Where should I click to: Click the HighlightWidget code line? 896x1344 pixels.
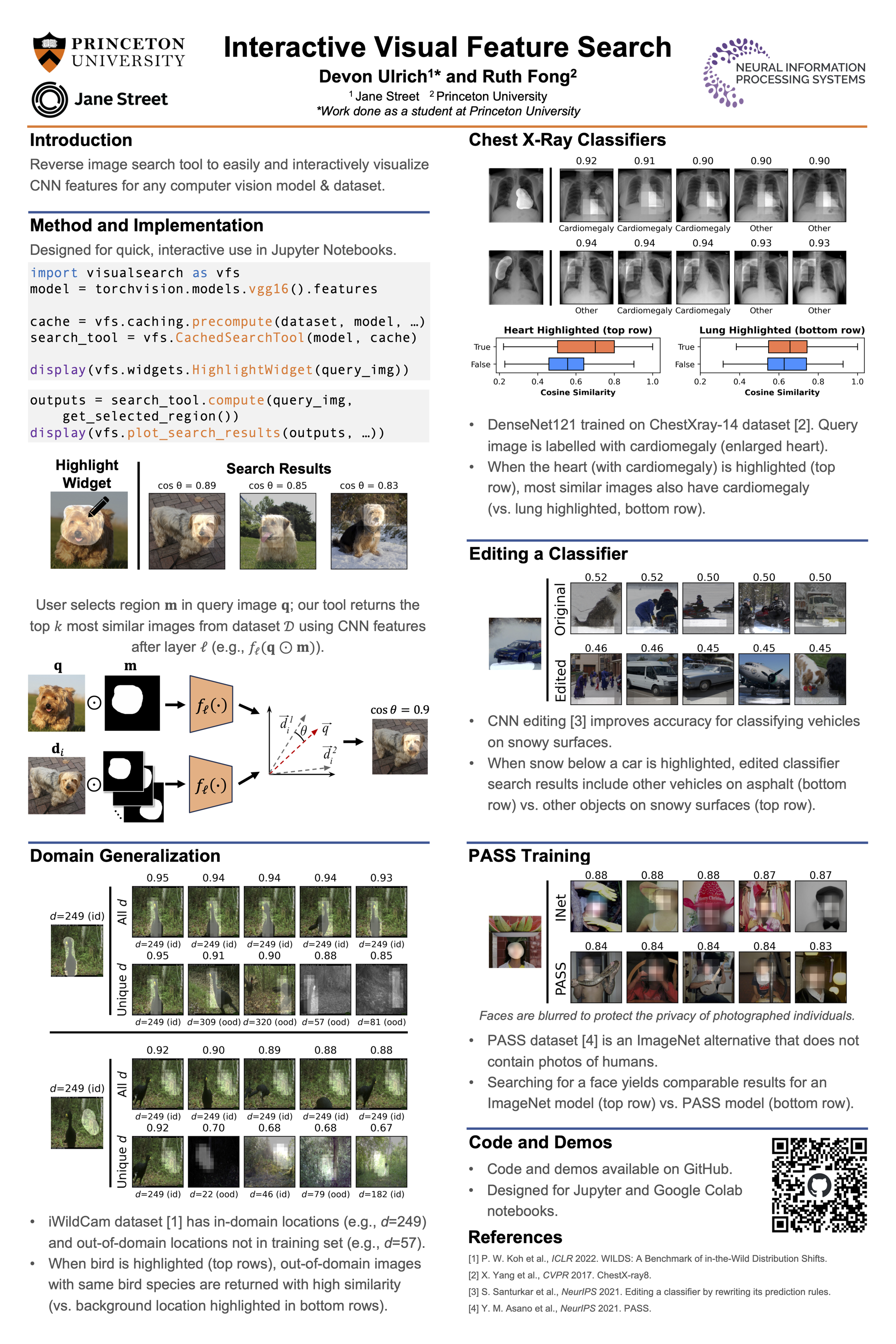[x=219, y=370]
